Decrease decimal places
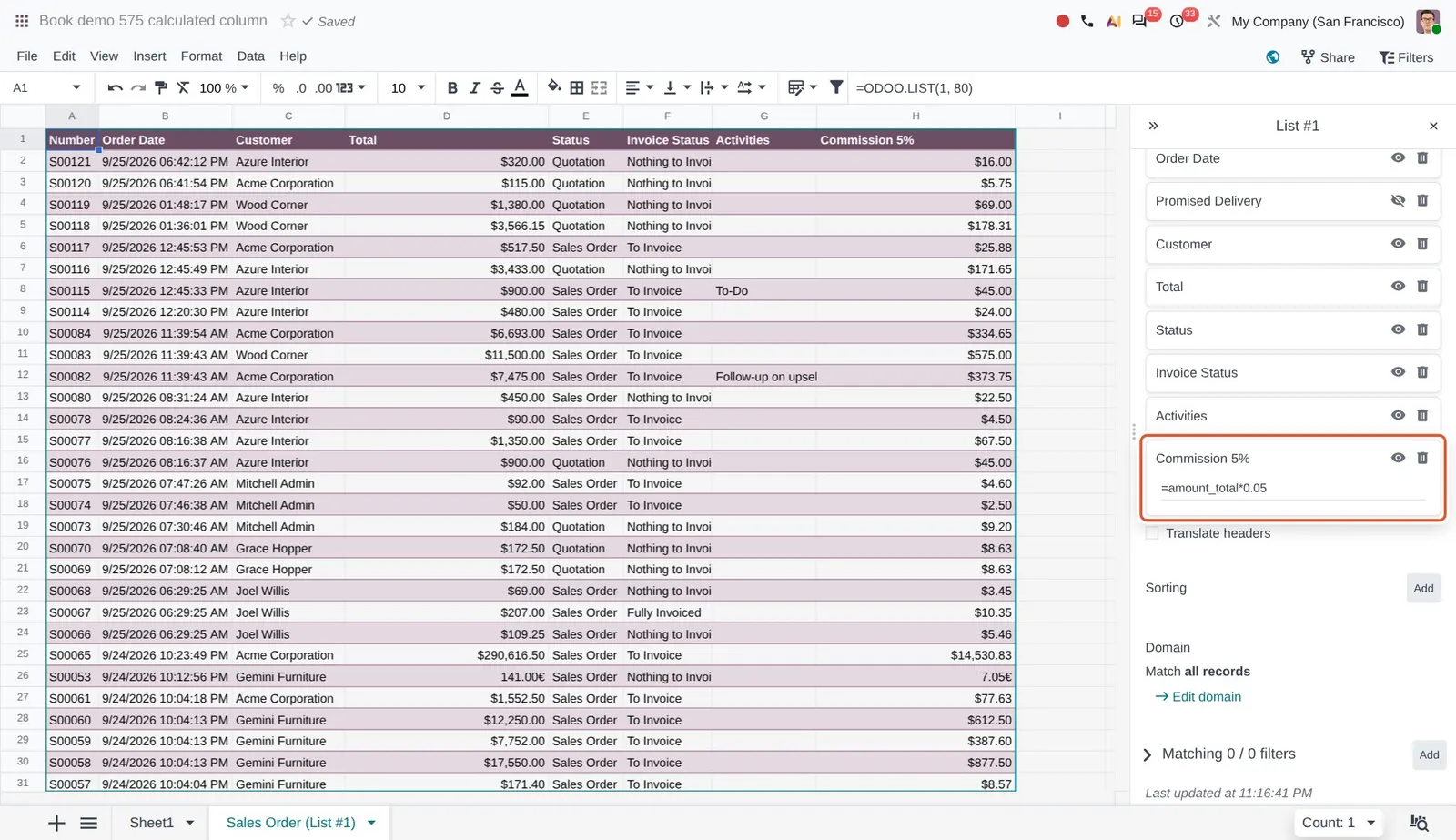Image resolution: width=1456 pixels, height=840 pixels. coord(301,88)
